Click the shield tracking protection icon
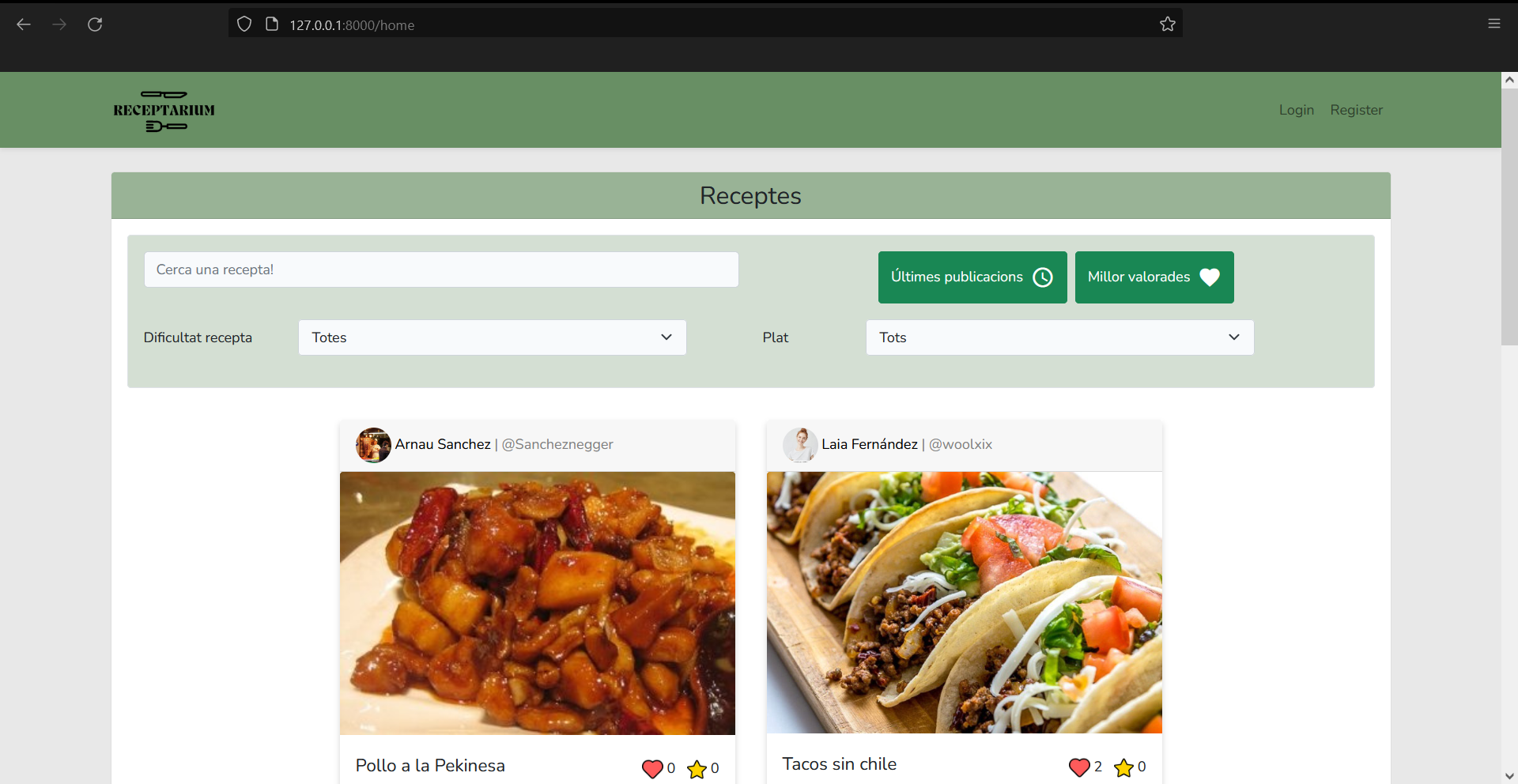 [244, 24]
